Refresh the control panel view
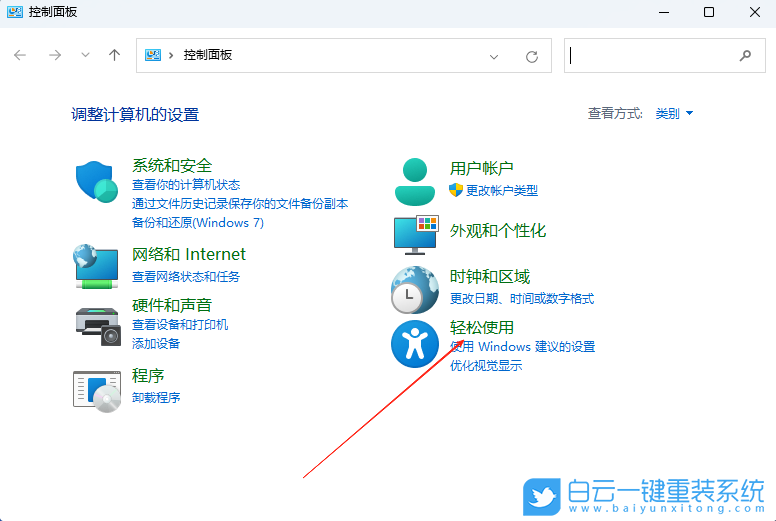This screenshot has height=521, width=776. (532, 56)
